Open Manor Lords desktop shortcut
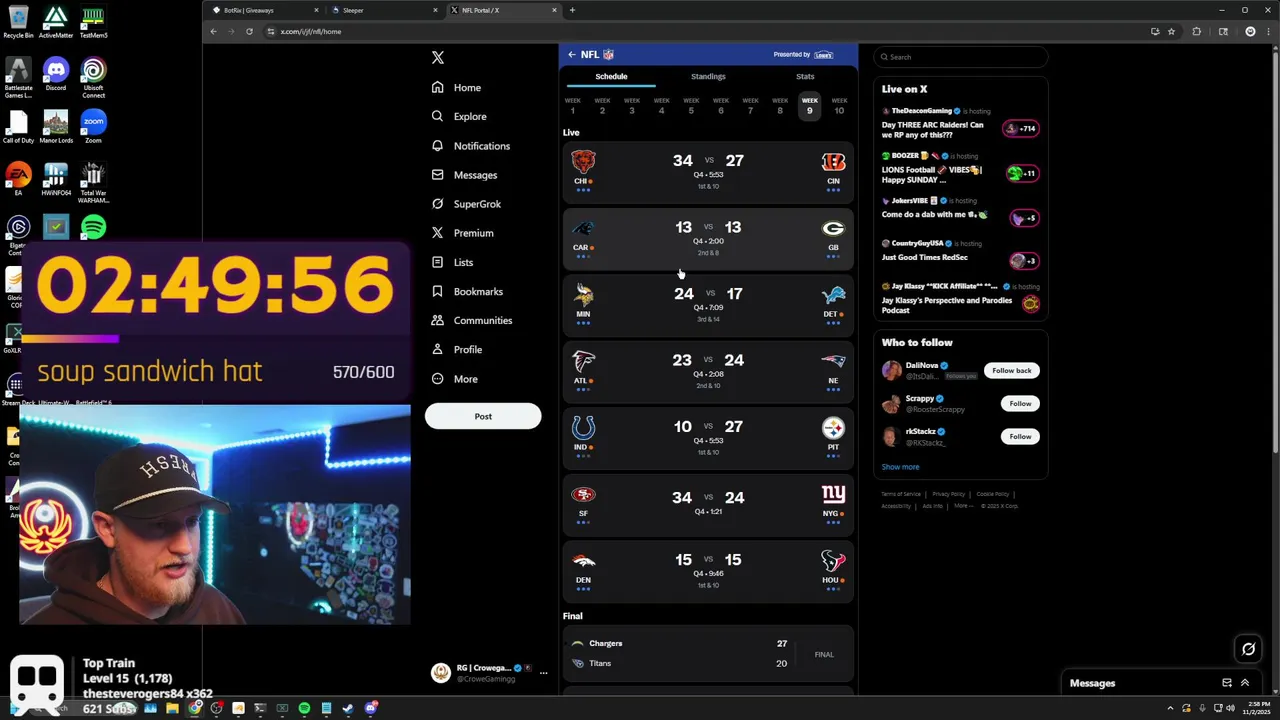 pyautogui.click(x=56, y=127)
